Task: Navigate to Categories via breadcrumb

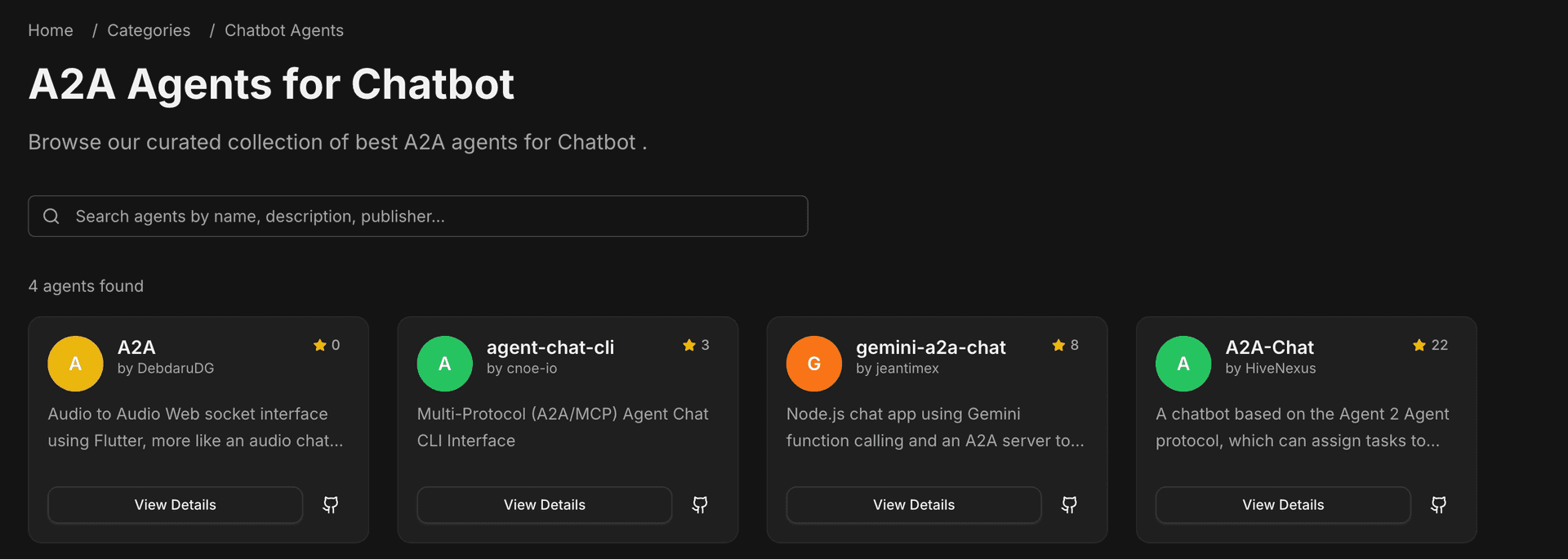Action: point(148,30)
